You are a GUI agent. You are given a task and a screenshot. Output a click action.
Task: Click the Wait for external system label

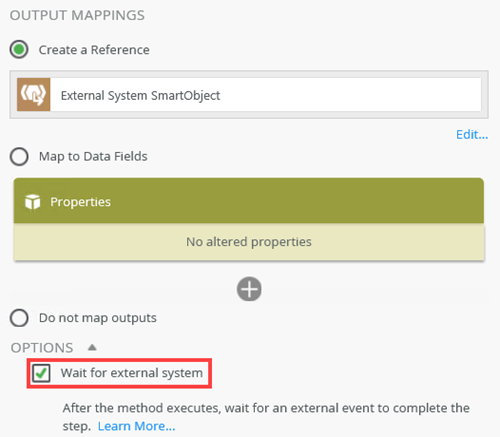132,373
